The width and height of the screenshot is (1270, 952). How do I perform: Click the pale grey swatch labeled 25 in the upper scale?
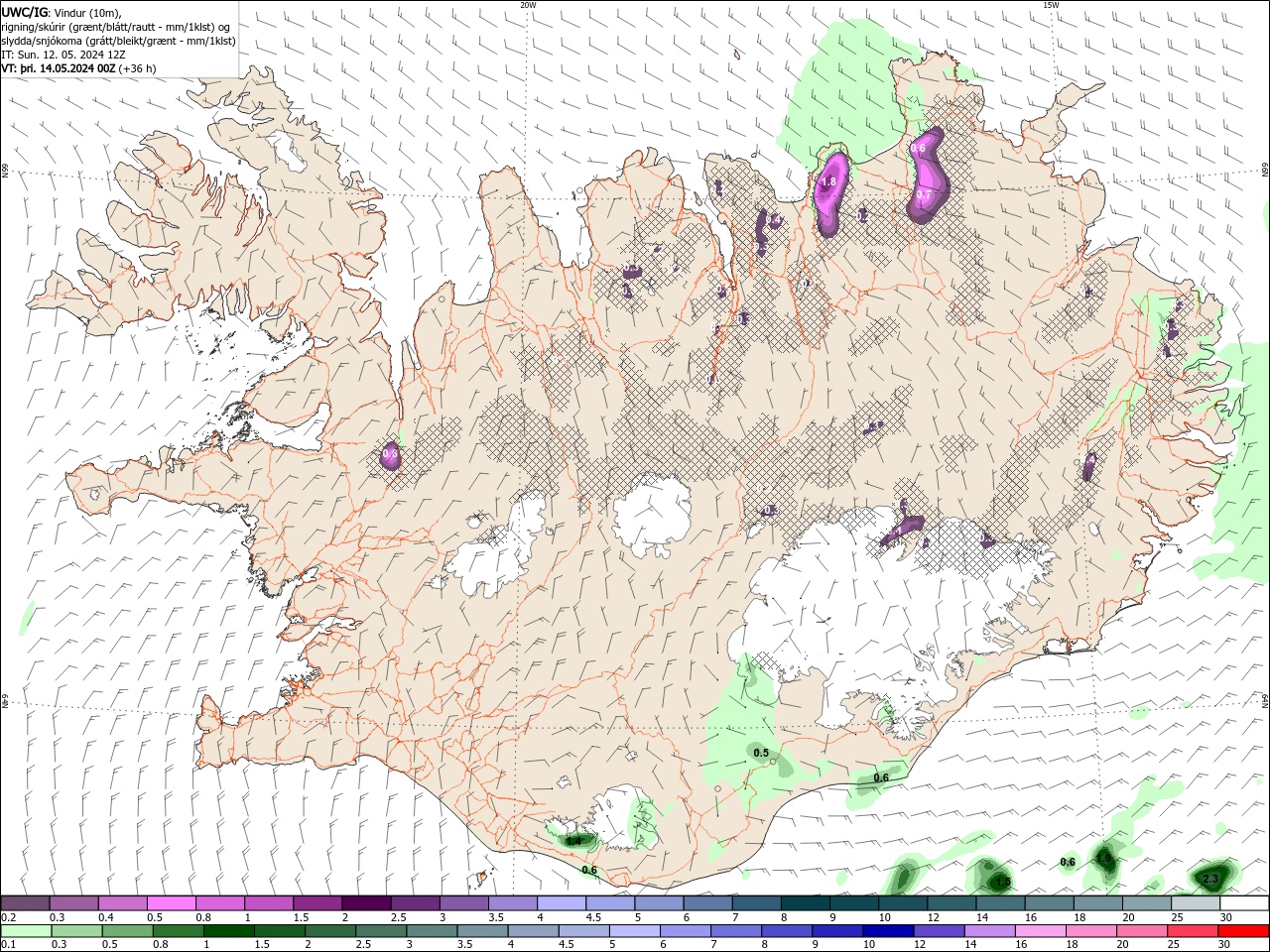(1195, 903)
